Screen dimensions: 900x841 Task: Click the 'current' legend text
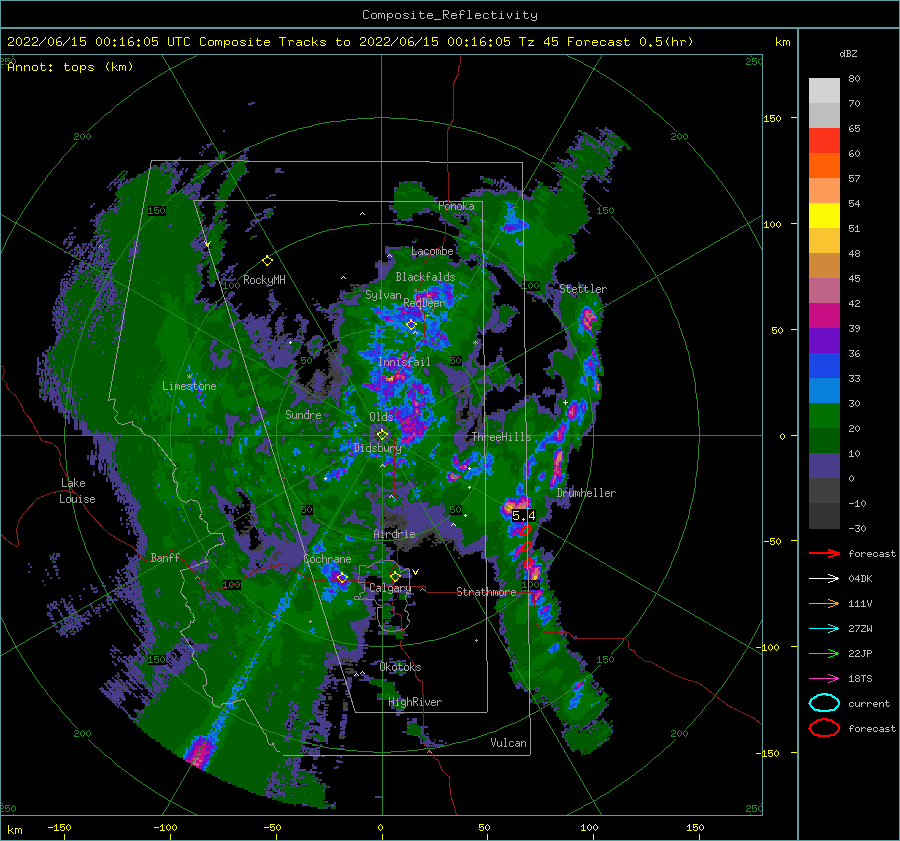click(x=869, y=704)
